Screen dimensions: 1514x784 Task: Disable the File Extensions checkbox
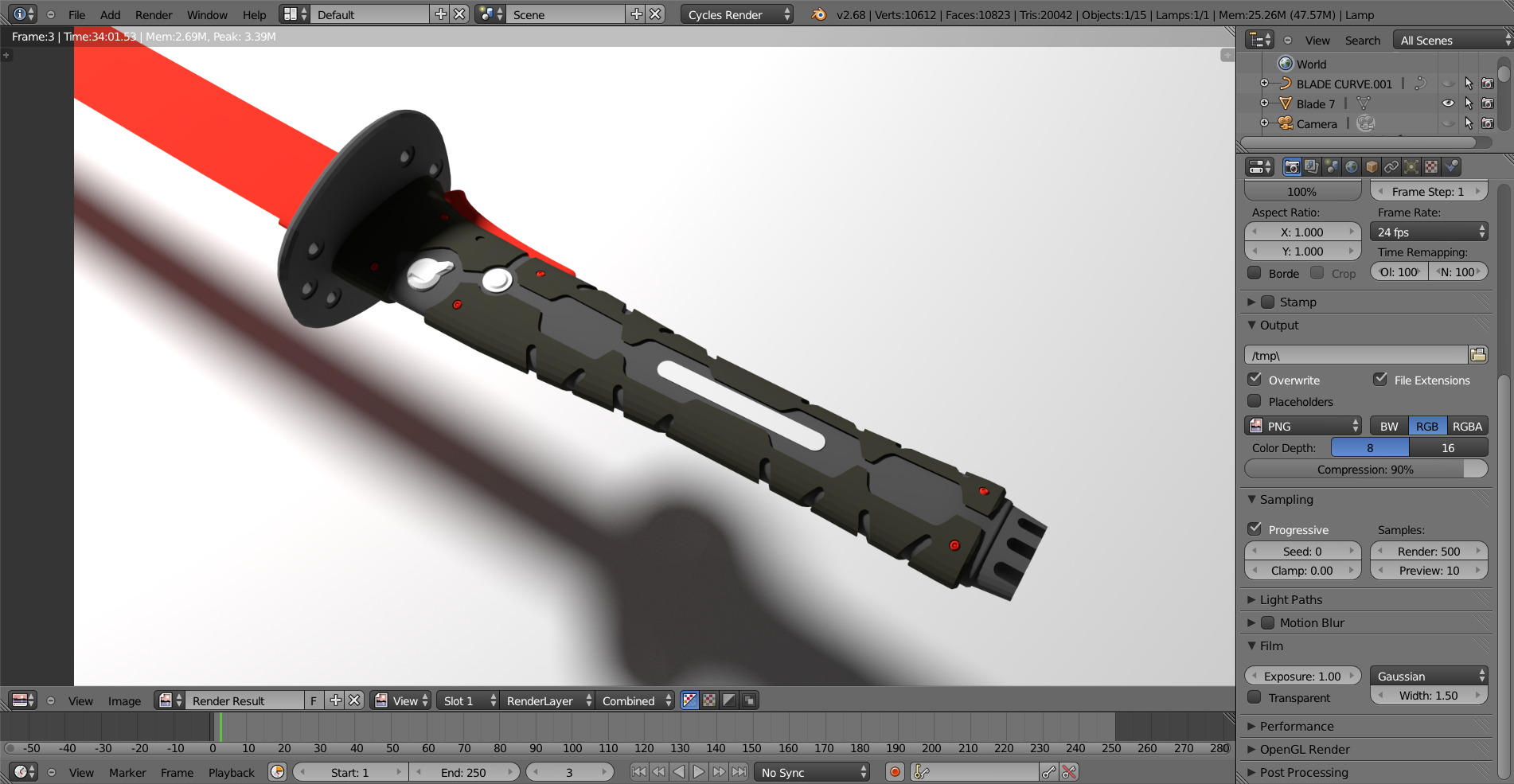[1381, 380]
